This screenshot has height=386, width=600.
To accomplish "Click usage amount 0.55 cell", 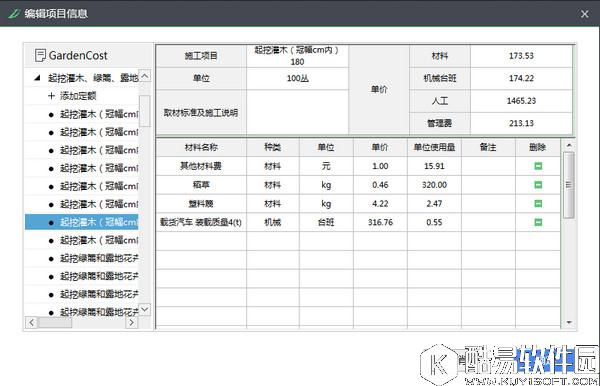I will 434,222.
